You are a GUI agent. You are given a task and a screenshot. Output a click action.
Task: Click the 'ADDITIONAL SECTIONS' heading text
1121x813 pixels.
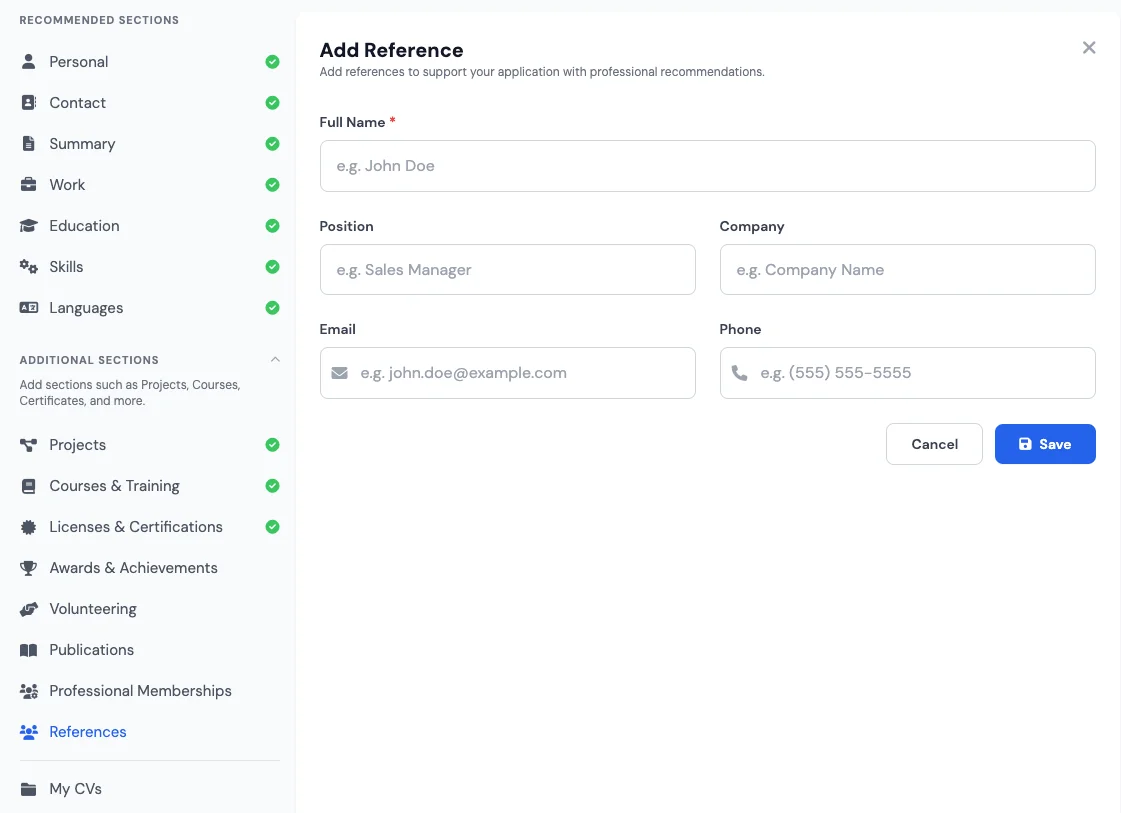click(x=89, y=360)
